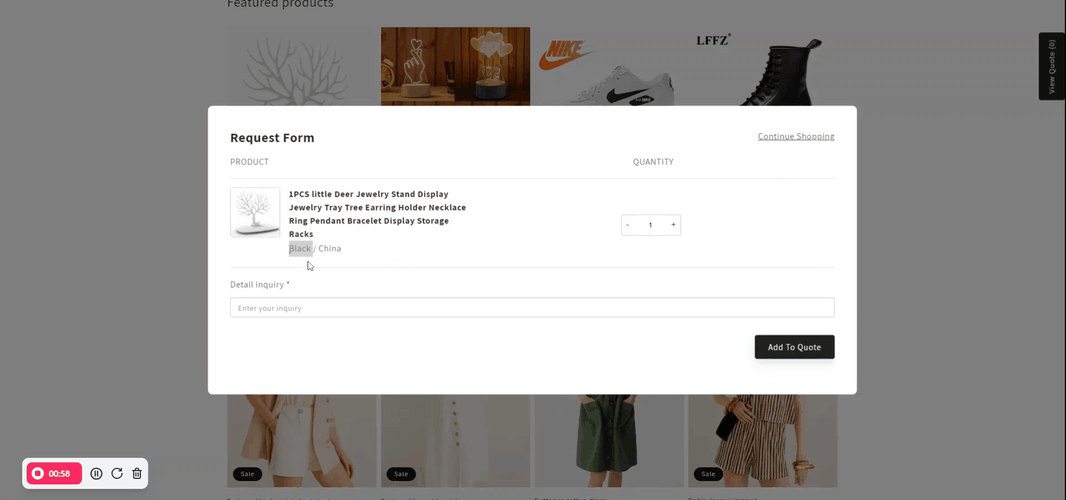Click the Enter your inquiry field
The image size is (1066, 500).
(532, 307)
